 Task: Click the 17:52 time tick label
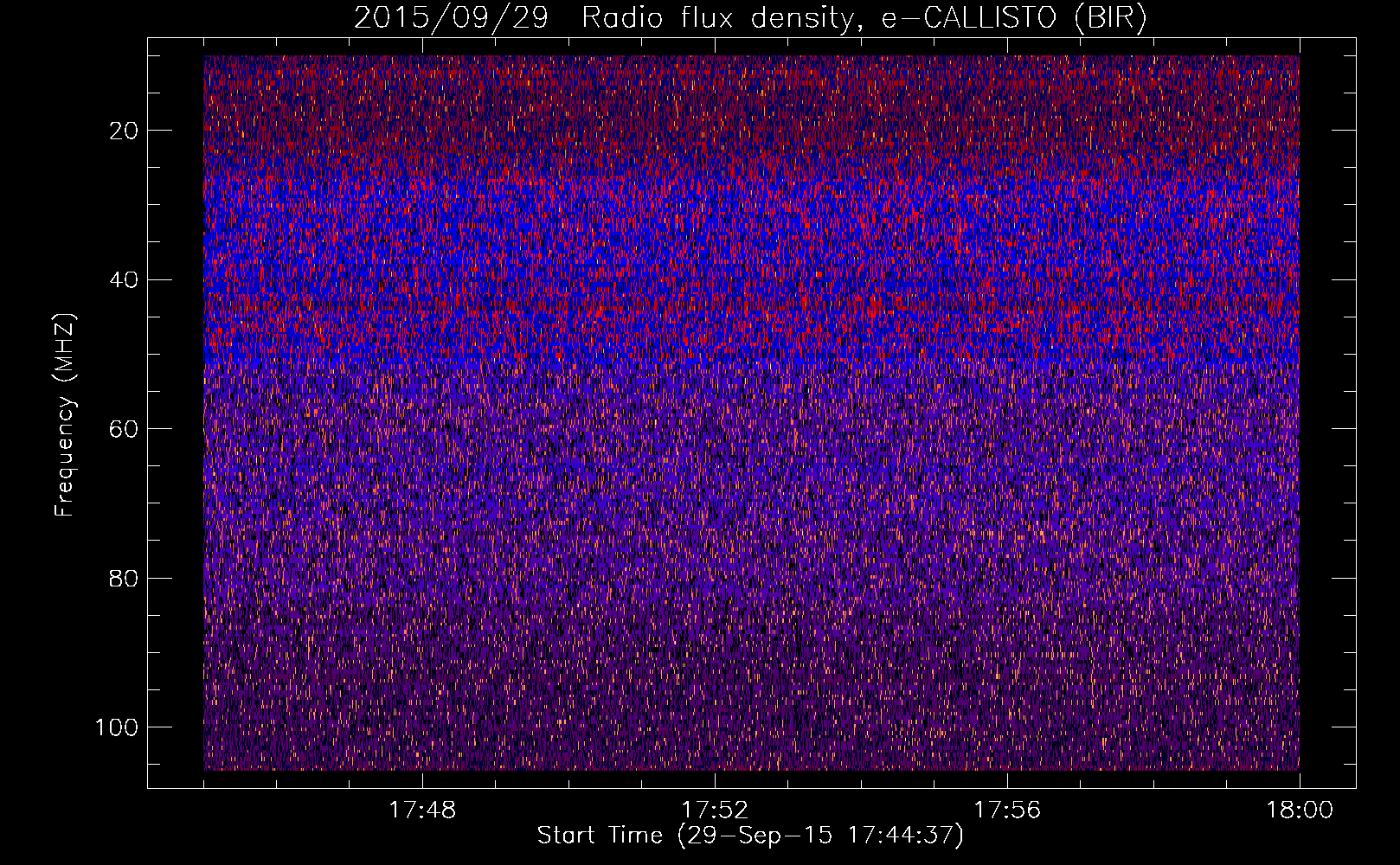coord(715,811)
